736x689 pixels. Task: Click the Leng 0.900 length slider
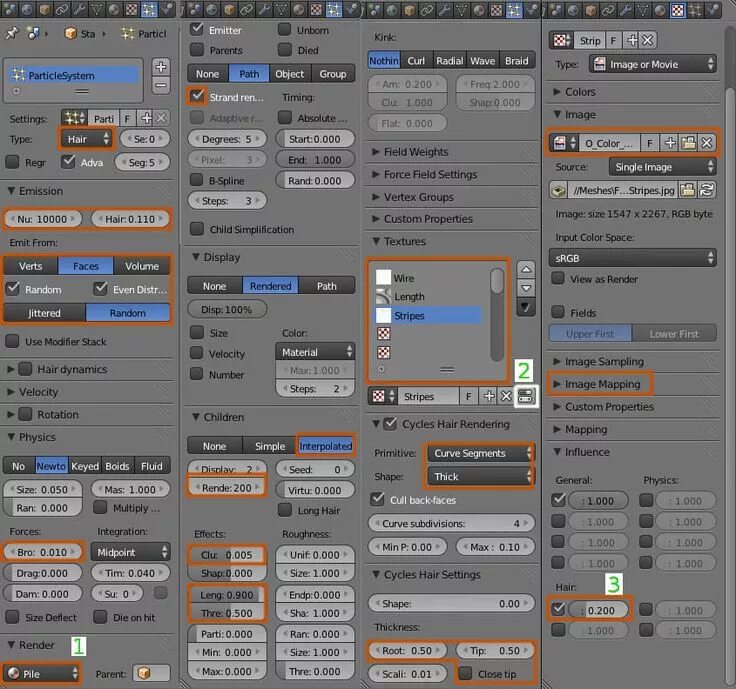227,595
